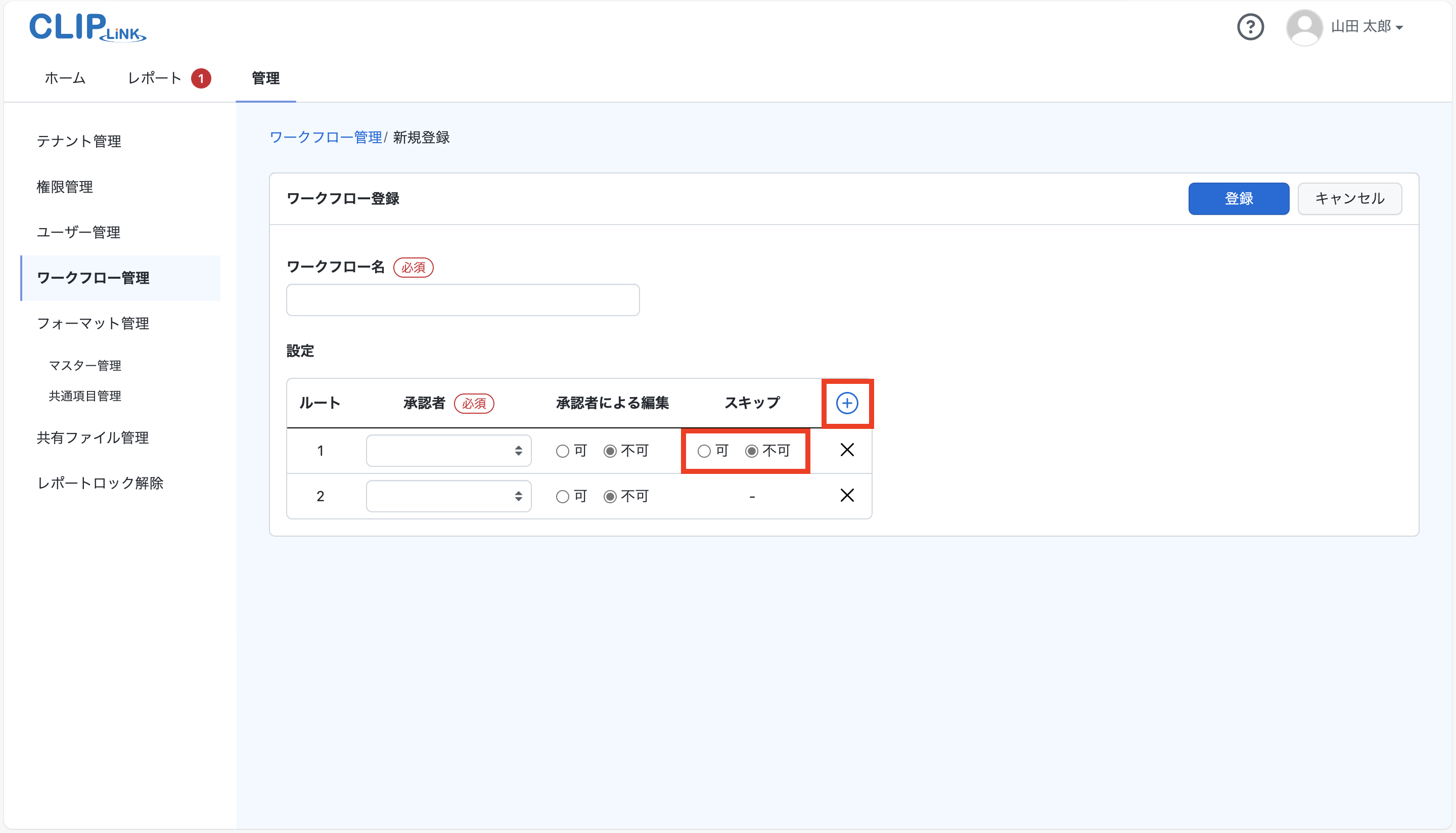Click the plus icon to add a route

click(x=847, y=402)
